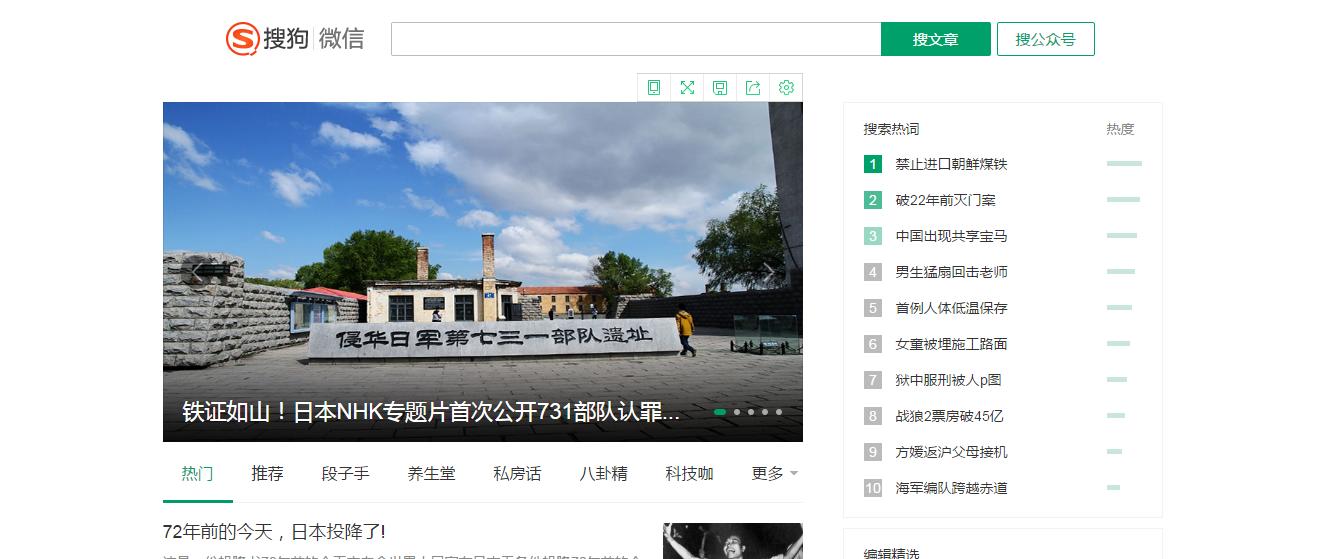
Task: Click the Sogou Weixin logo
Action: 295,39
